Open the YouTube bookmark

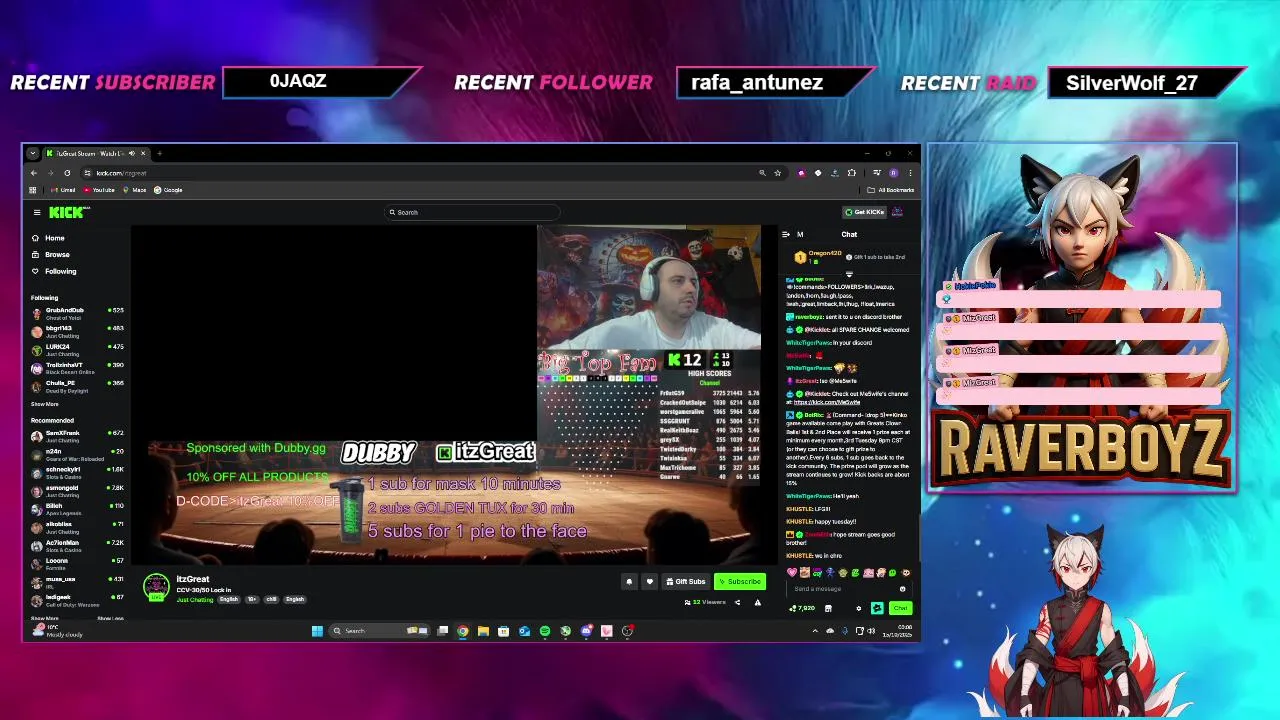[x=98, y=190]
